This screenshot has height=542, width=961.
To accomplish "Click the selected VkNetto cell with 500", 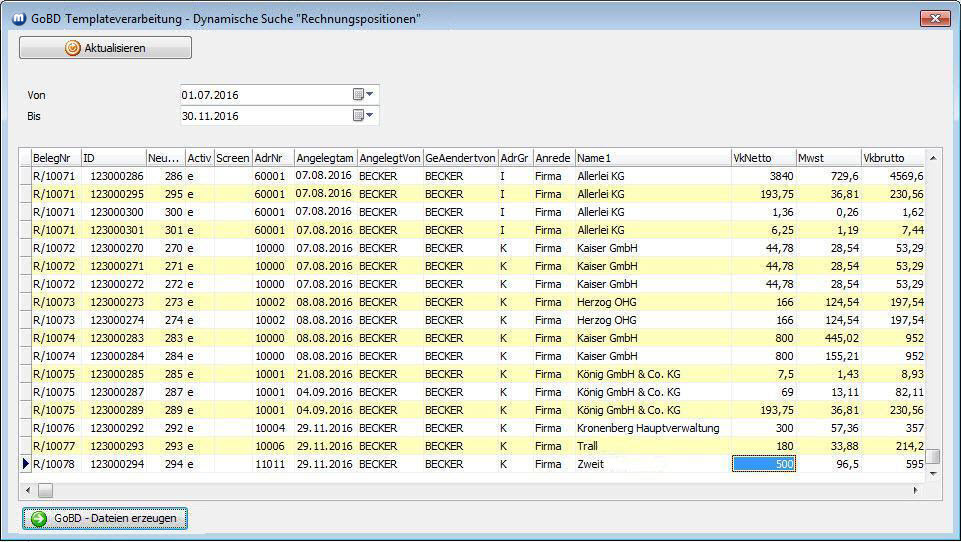I will coord(764,464).
